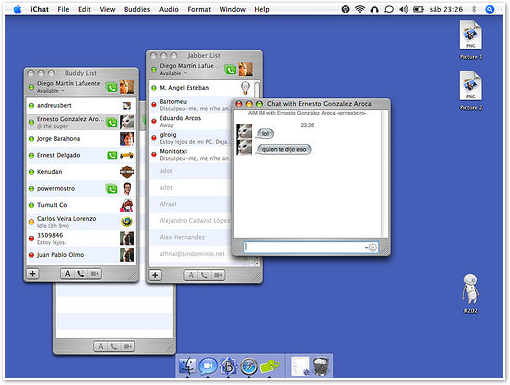Select Picture 2 file on desktop
The image size is (510, 385).
tap(471, 91)
